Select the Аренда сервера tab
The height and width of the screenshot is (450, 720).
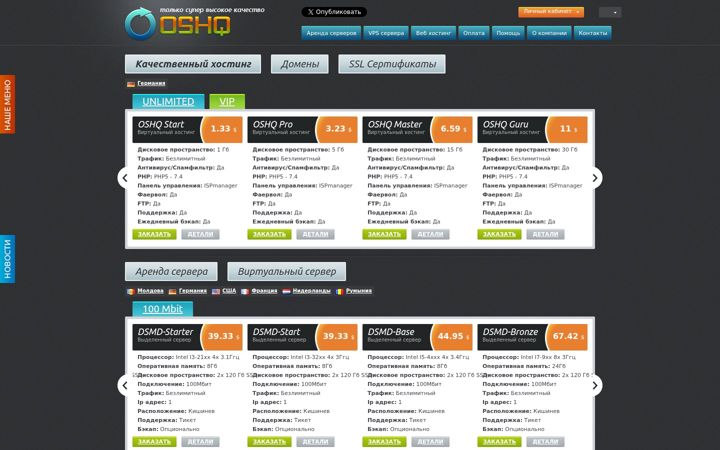[x=171, y=272]
